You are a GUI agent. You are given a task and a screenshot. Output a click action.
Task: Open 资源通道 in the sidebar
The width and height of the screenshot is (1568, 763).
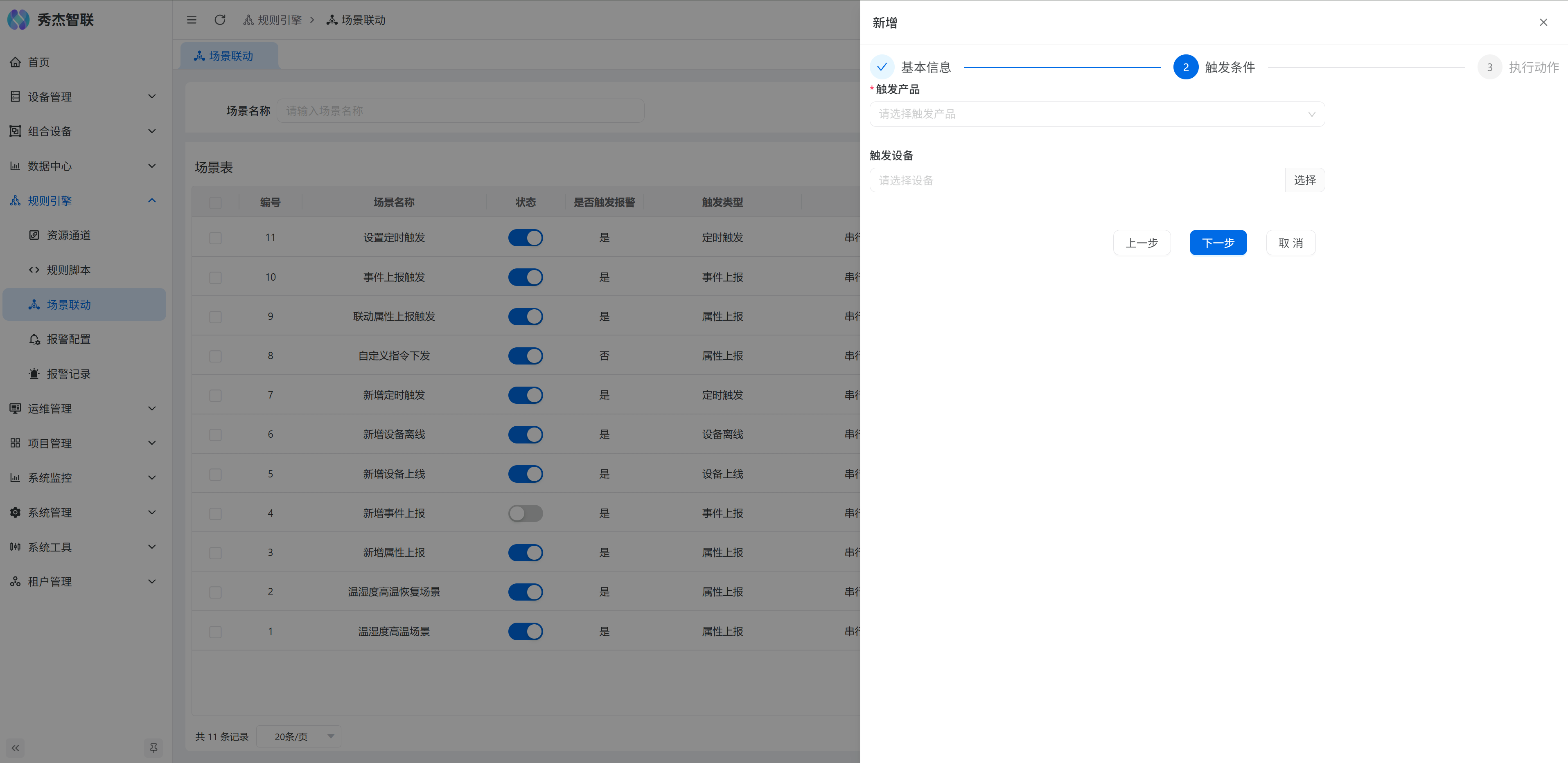pos(68,236)
